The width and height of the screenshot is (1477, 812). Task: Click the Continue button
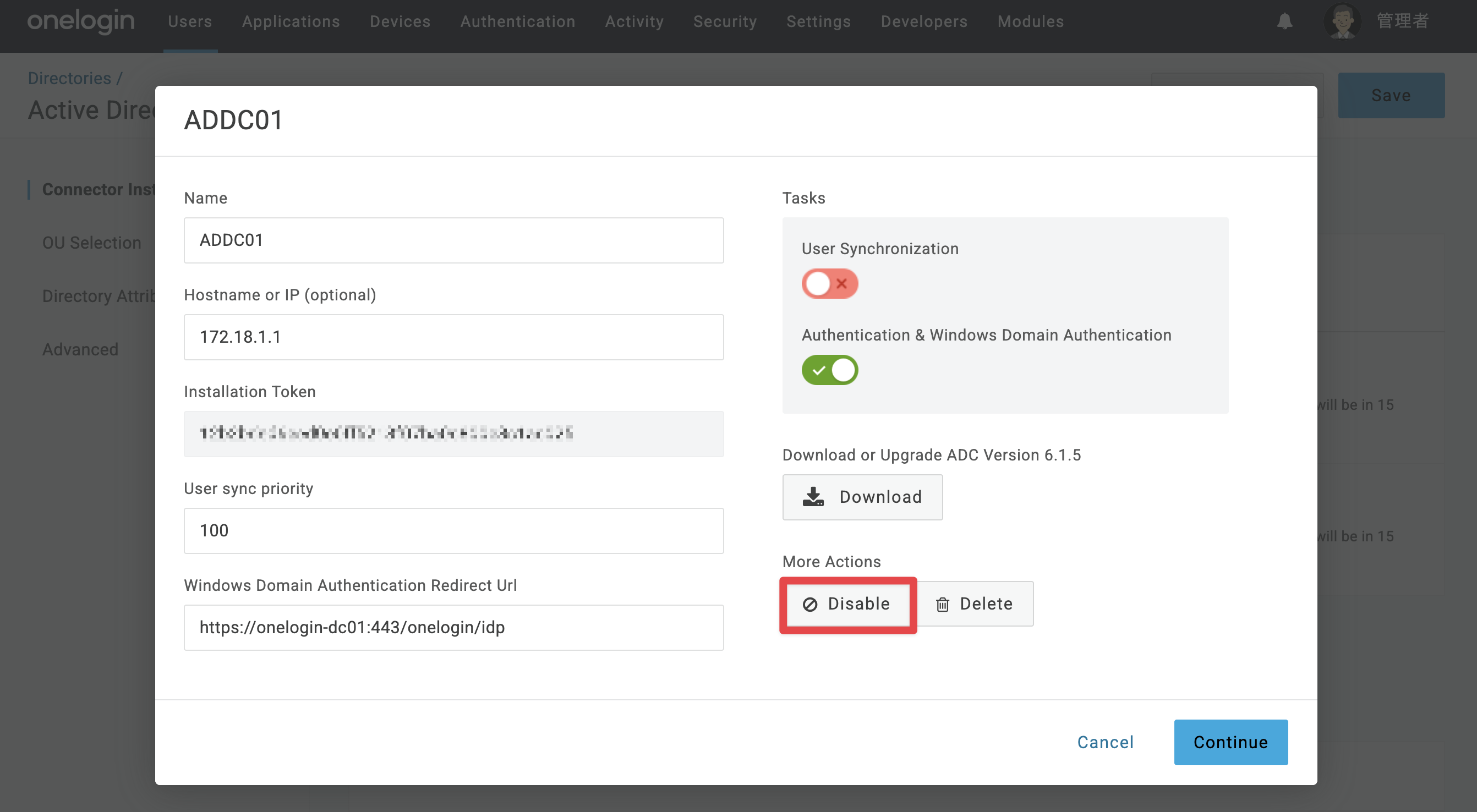1230,742
